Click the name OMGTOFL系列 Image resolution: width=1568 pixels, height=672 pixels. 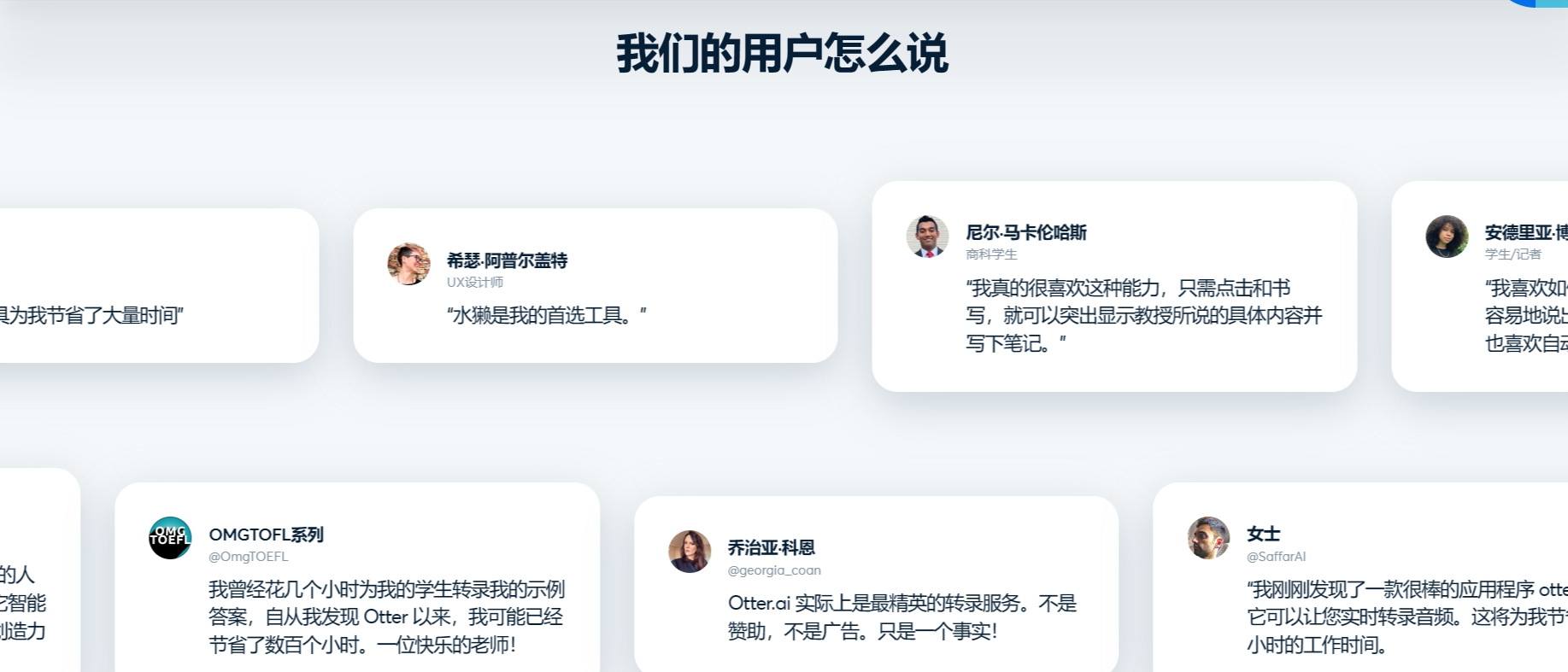[267, 535]
